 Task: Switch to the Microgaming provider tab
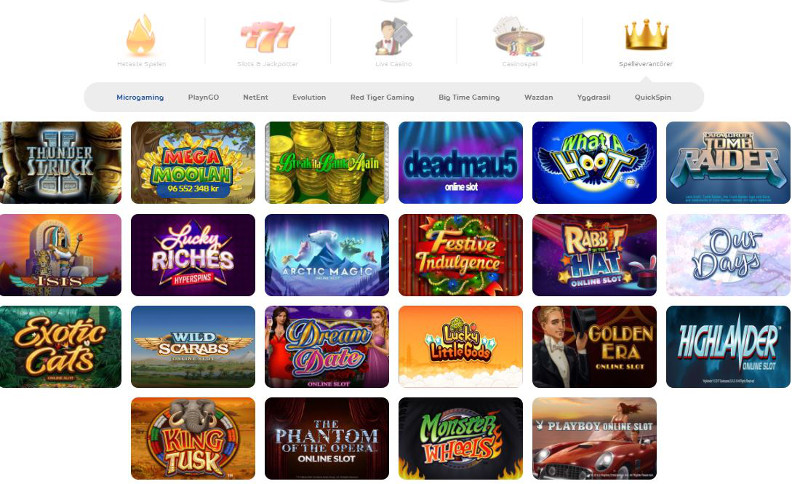click(140, 97)
